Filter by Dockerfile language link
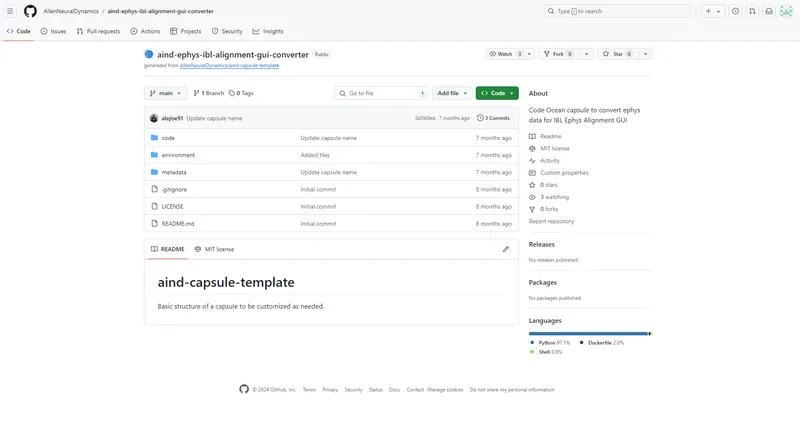 pos(602,343)
